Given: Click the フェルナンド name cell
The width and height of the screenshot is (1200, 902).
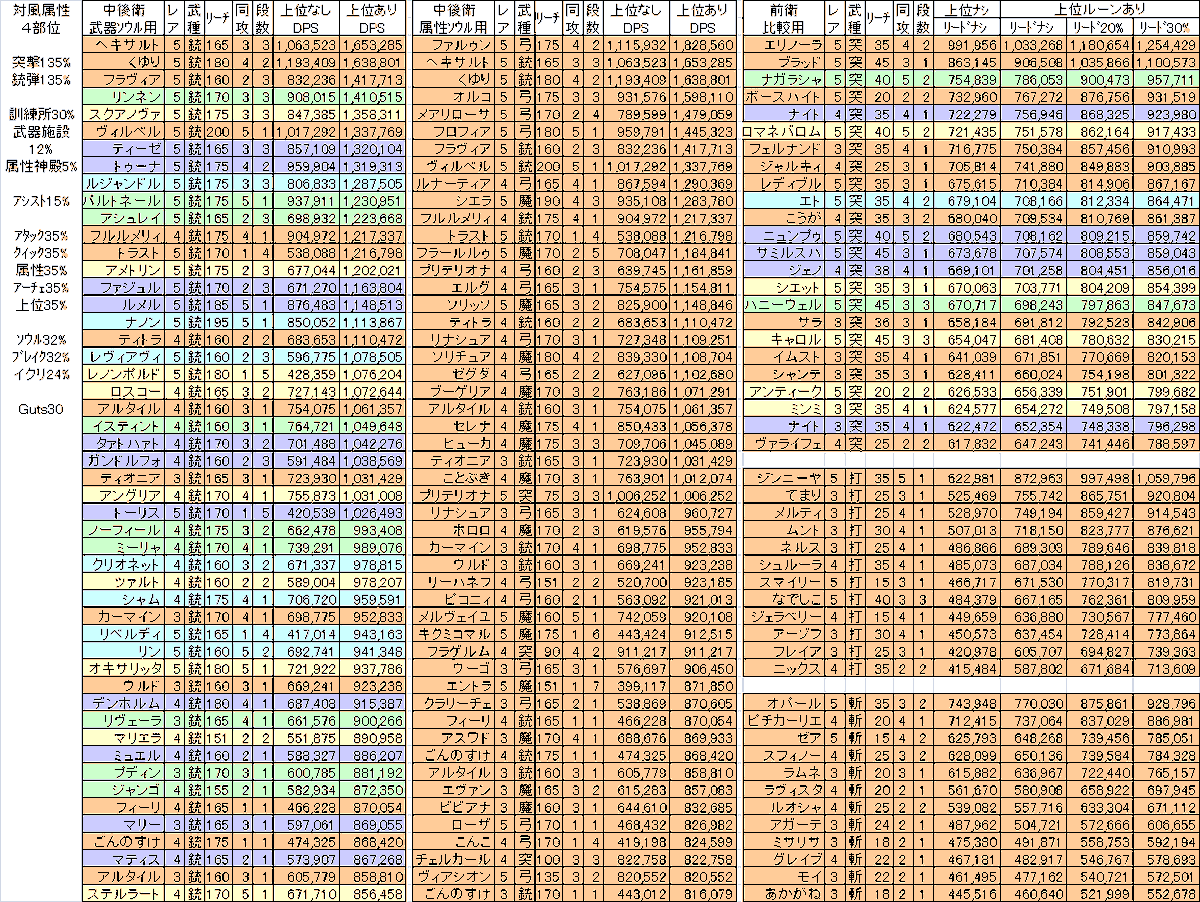Looking at the screenshot, I should click(785, 147).
